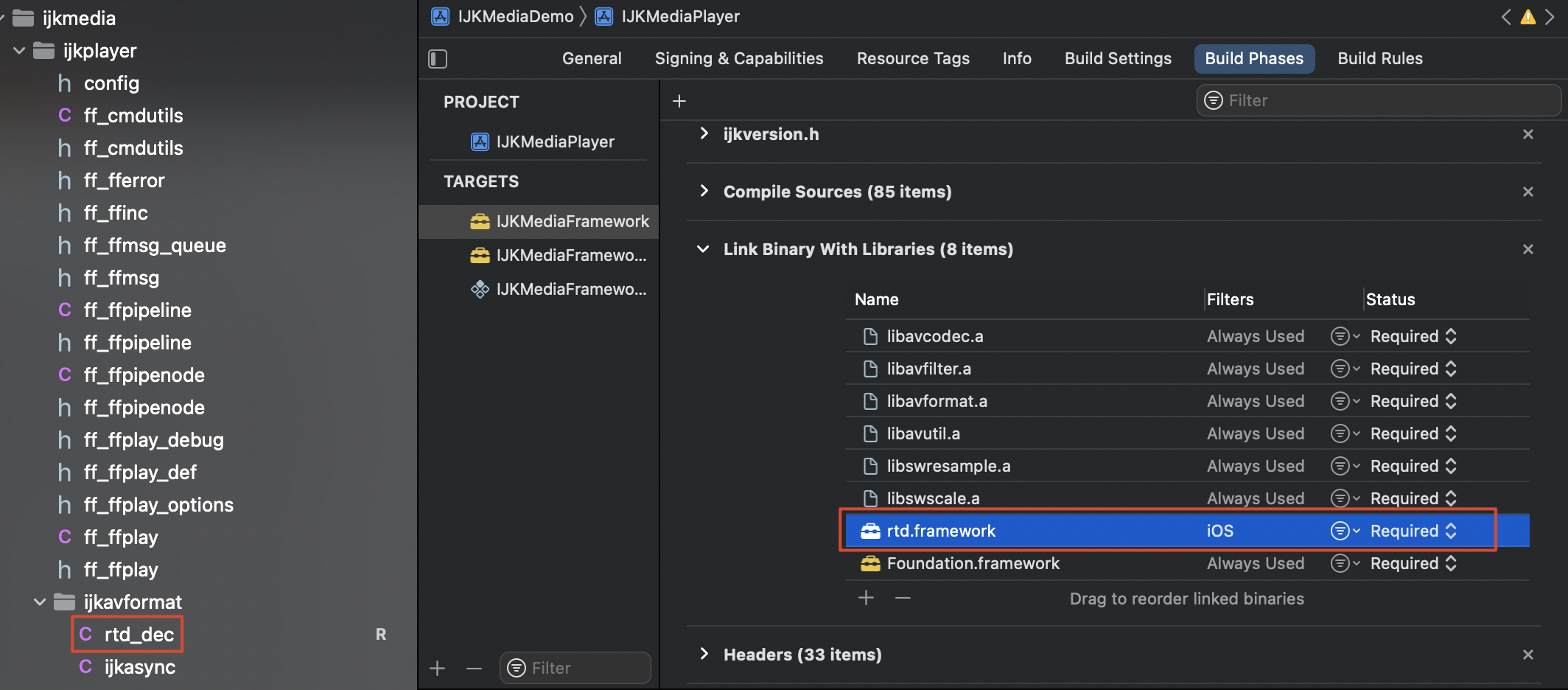The width and height of the screenshot is (1568, 690).
Task: Click the ijkplayer folder icon
Action: [44, 51]
